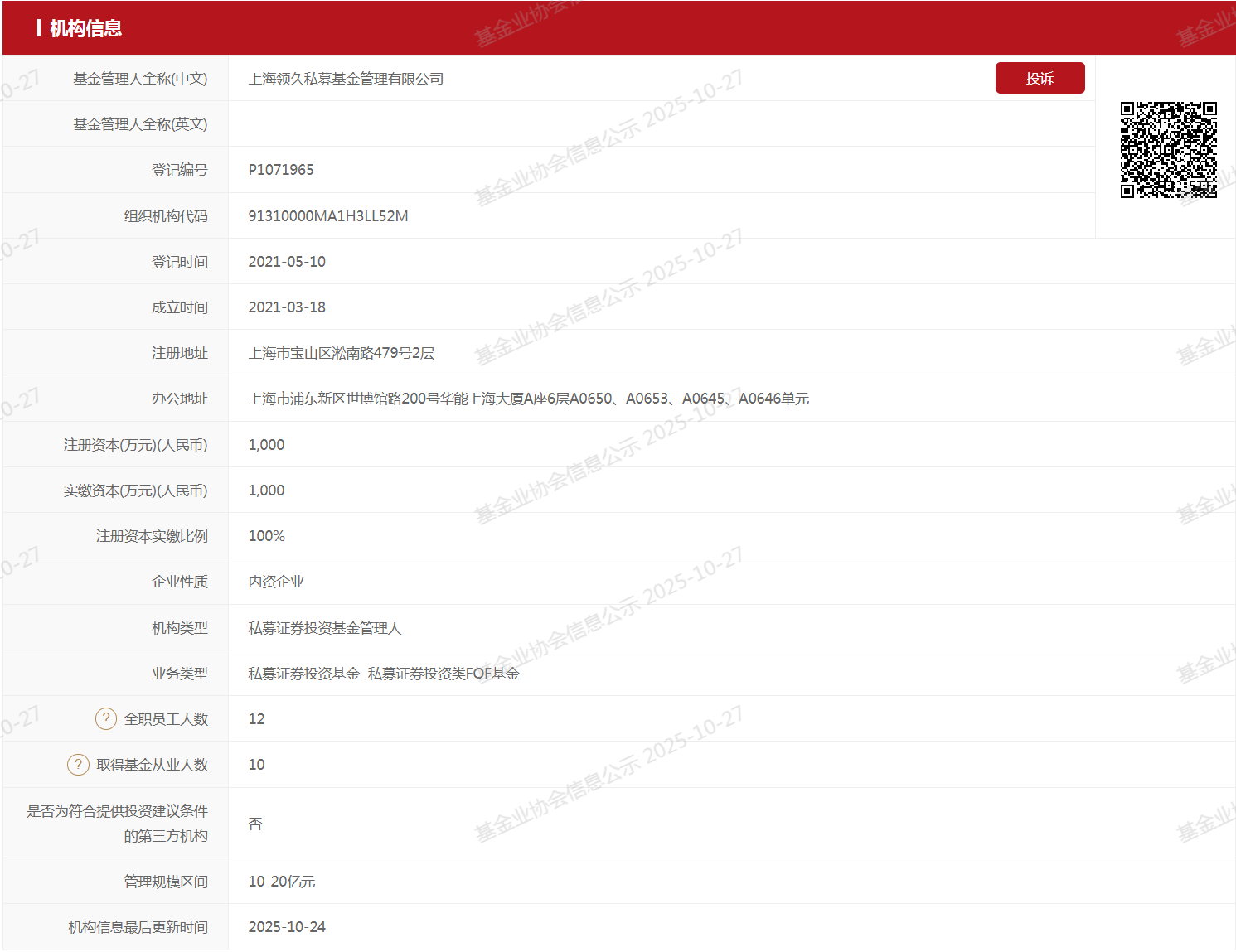The height and width of the screenshot is (952, 1236).
Task: Click the help icon next to 取得基金从业人数
Action: click(x=77, y=764)
